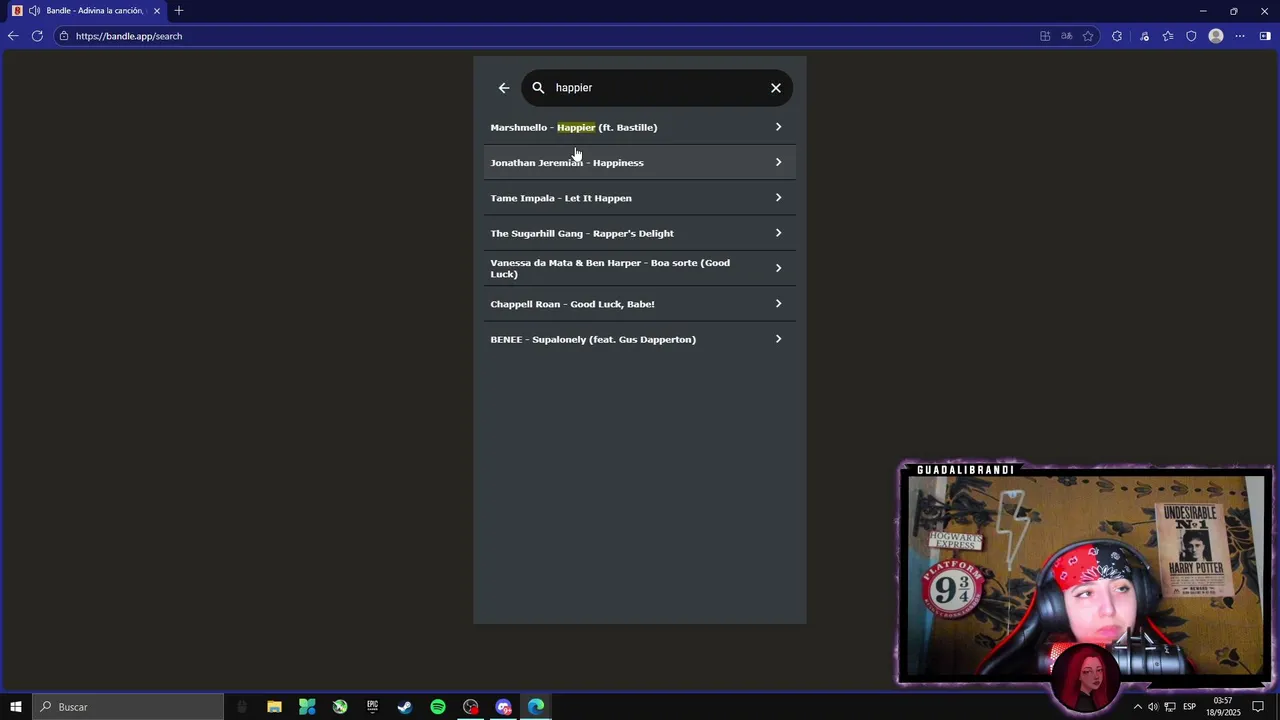Open the favorites list icon

1167,36
